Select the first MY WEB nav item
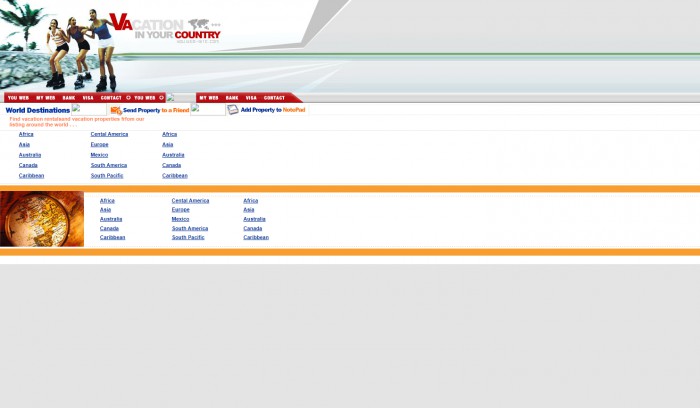The width and height of the screenshot is (700, 408). pos(46,98)
